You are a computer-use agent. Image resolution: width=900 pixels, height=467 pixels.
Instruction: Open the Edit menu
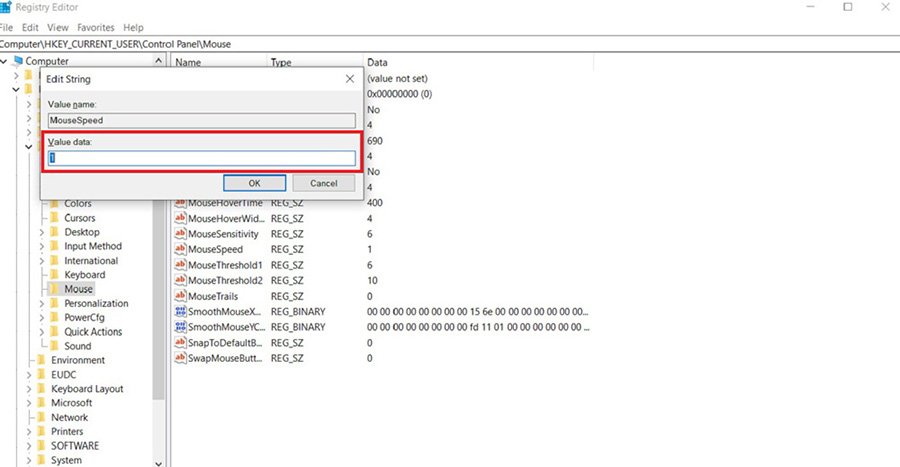tap(30, 27)
